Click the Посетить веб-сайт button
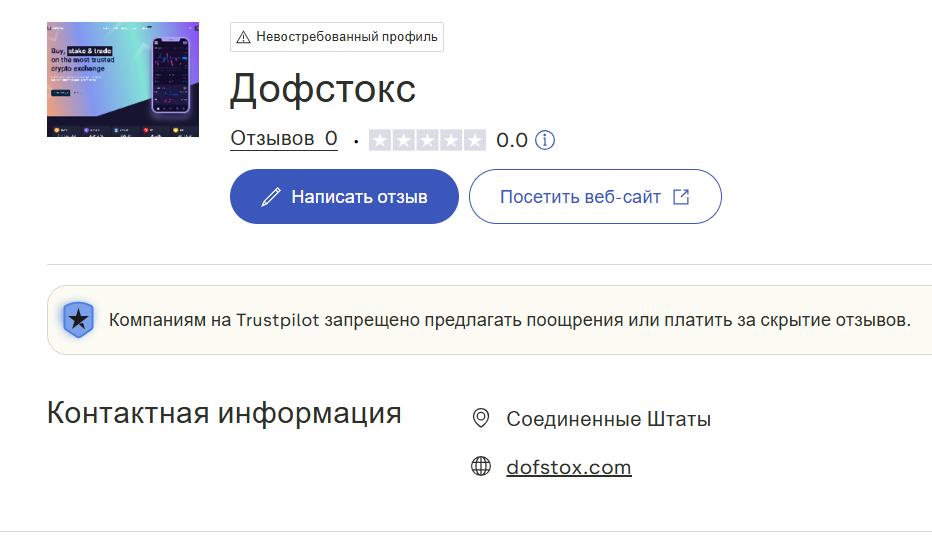Screen dimensions: 932x541 595,197
